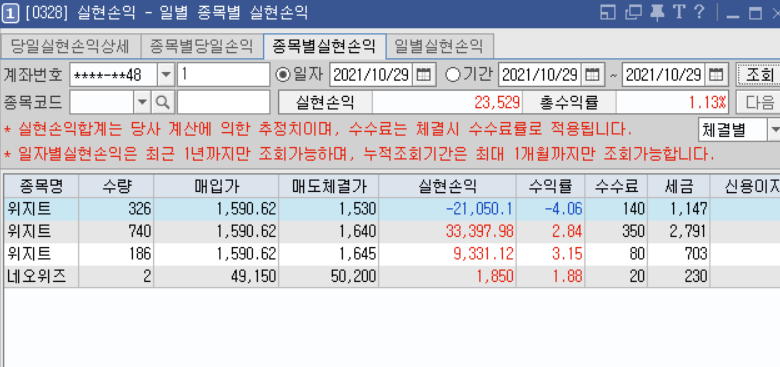Click the 49,150 purchase price cell

click(216, 276)
